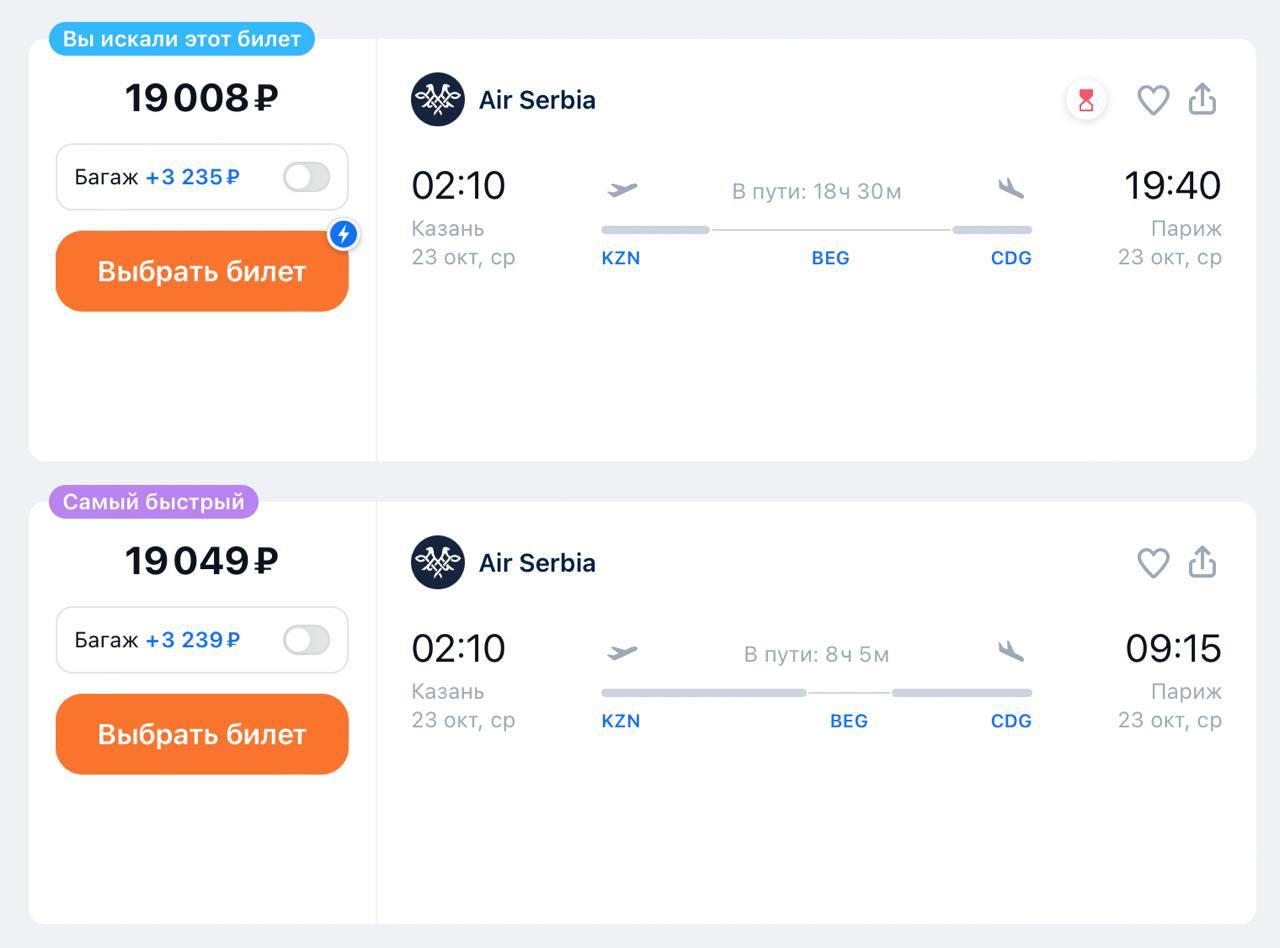Click the KZN airport code on the first ticket
This screenshot has height=948, width=1280.
coord(621,258)
